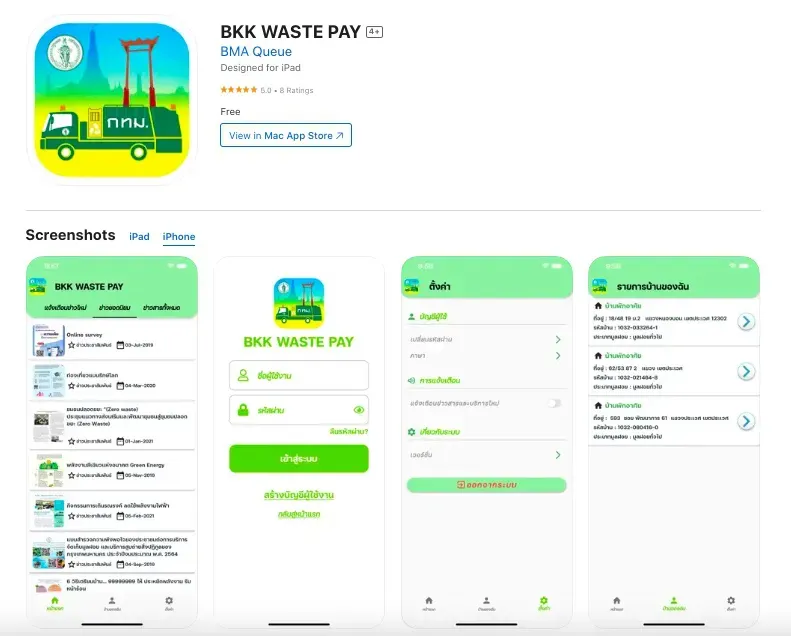Screen dimensions: 791x636
Task: Click the View in Mac App Store button
Action: click(286, 135)
